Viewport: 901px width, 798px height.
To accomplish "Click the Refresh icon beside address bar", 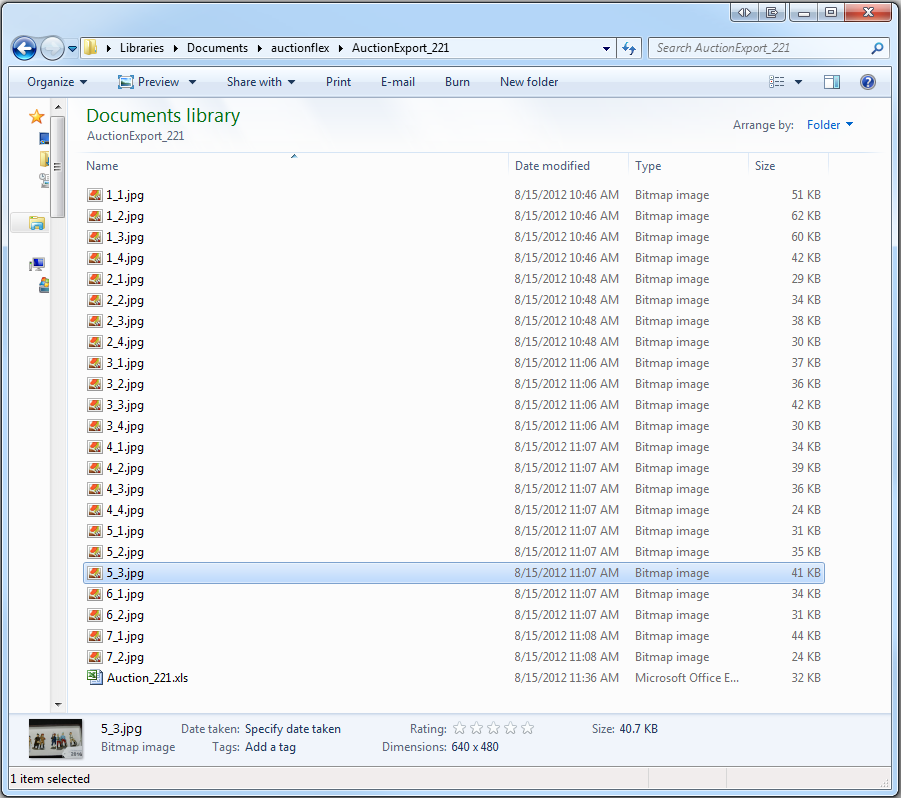I will (x=630, y=48).
